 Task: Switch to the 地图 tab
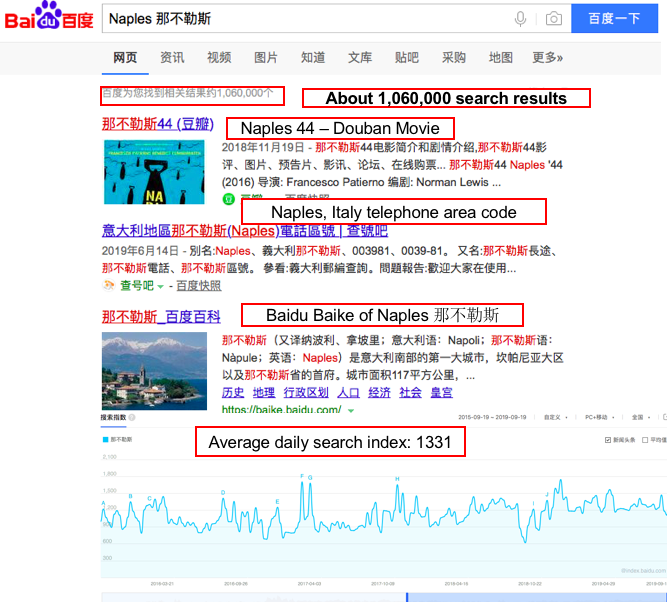[501, 57]
